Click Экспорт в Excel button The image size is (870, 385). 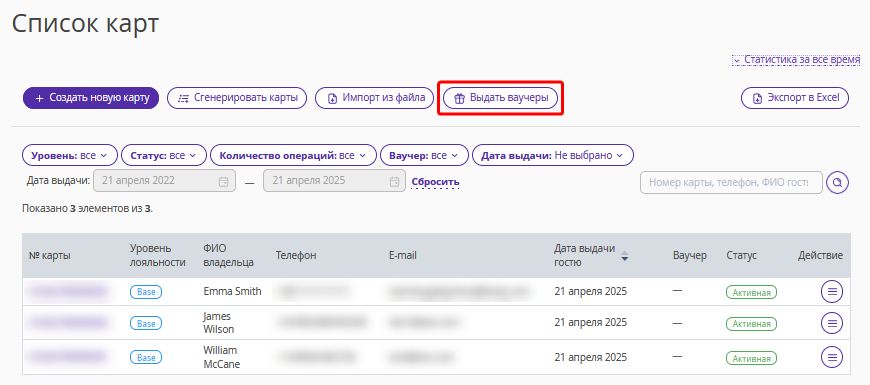(795, 98)
